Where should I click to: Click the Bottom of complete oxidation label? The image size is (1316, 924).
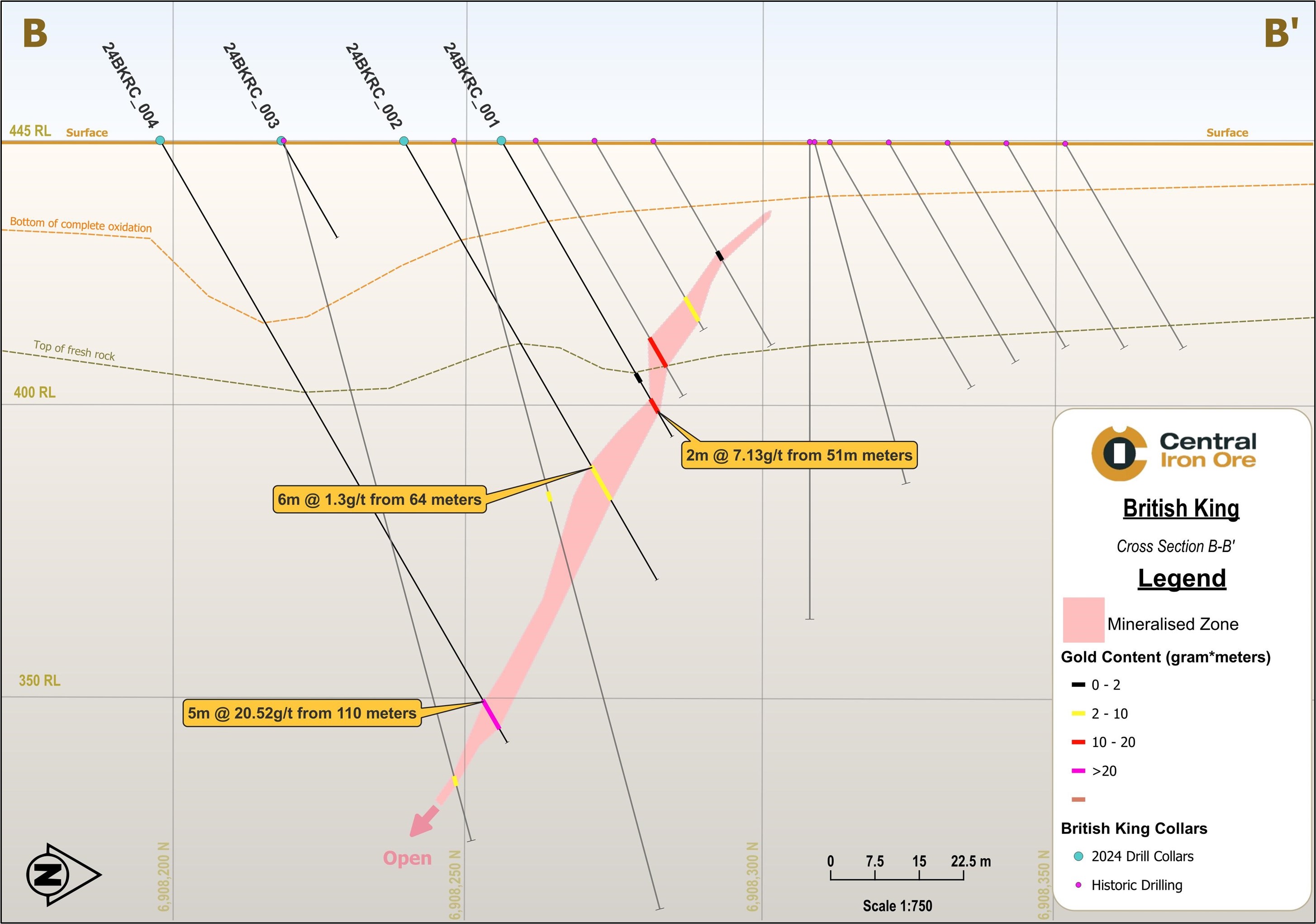[81, 225]
